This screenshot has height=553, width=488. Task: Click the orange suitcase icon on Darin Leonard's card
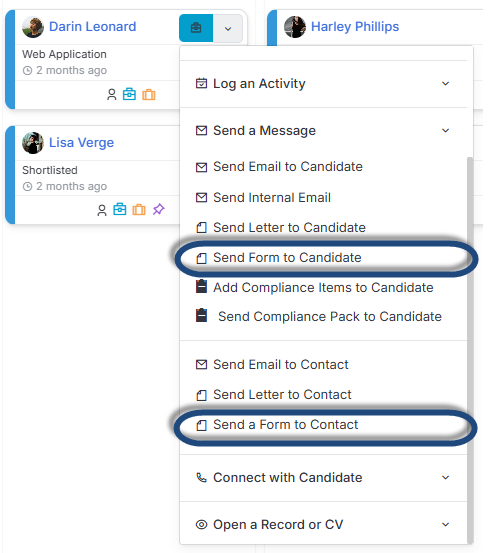[149, 95]
